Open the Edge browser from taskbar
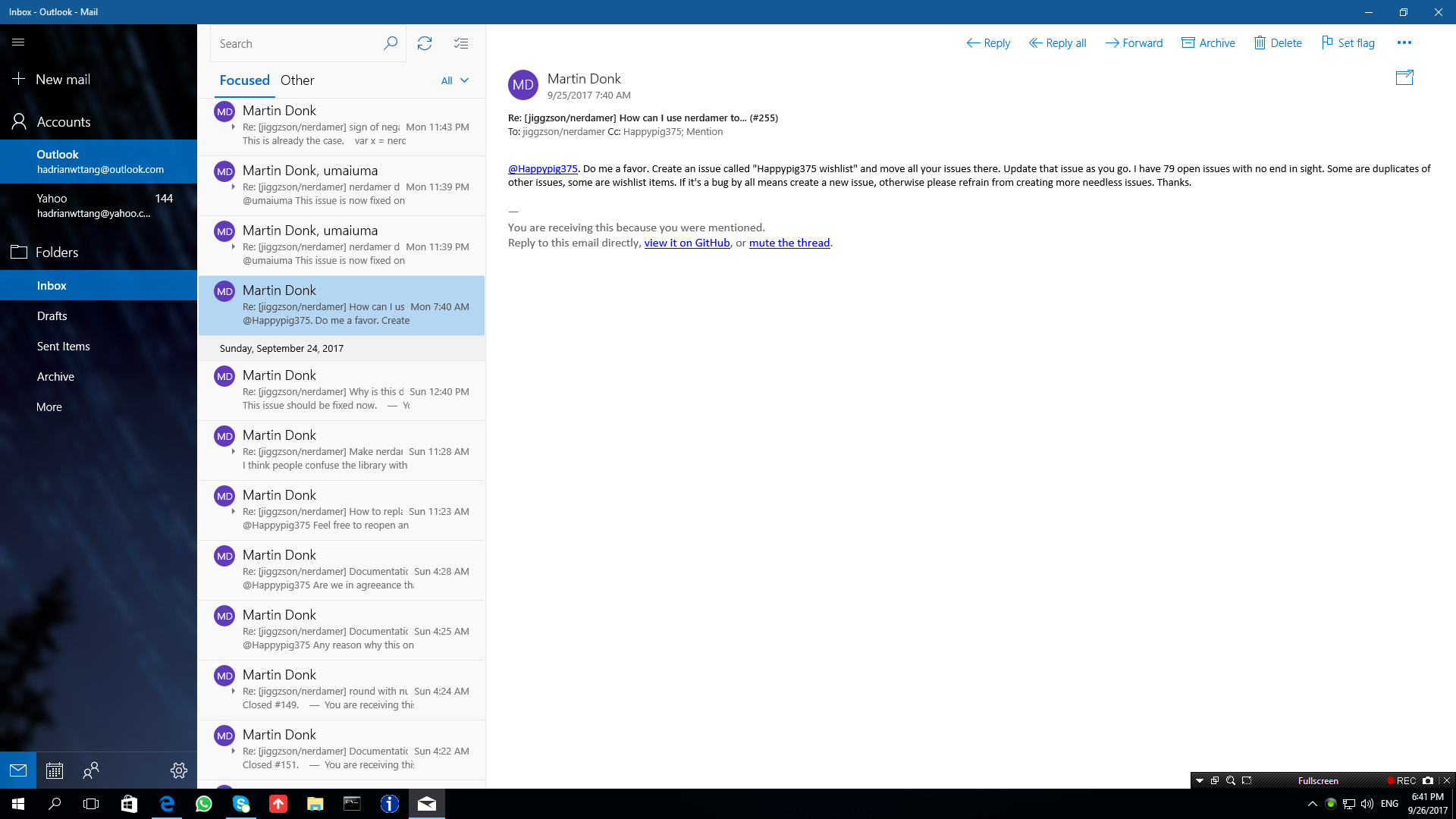Viewport: 1456px width, 819px height. 167,804
